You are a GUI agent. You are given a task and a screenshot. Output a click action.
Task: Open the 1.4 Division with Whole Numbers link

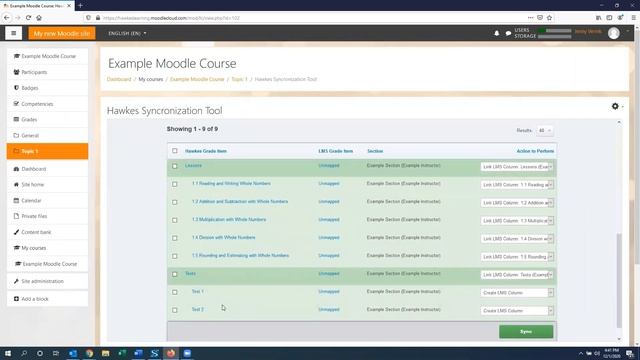click(224, 237)
